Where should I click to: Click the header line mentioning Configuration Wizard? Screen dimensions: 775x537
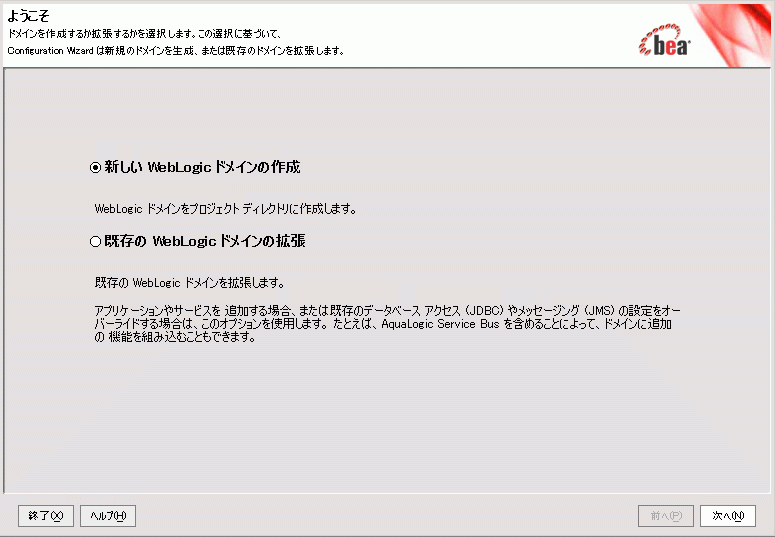click(x=176, y=51)
